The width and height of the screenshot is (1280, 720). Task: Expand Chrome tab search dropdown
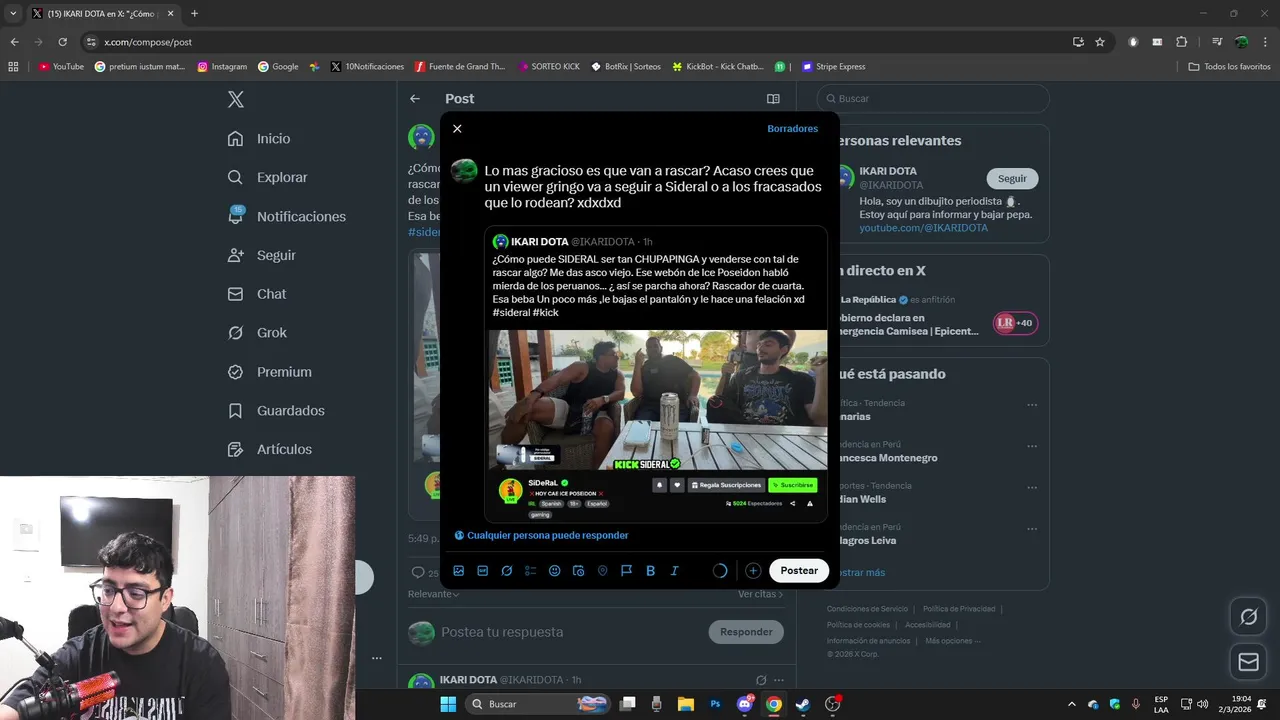point(13,14)
